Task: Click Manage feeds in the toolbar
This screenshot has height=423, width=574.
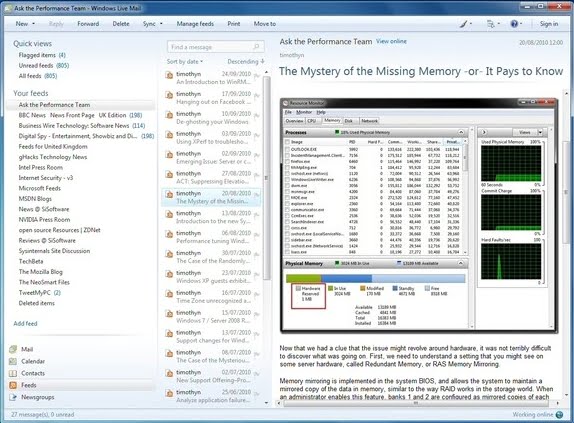Action: click(x=195, y=24)
